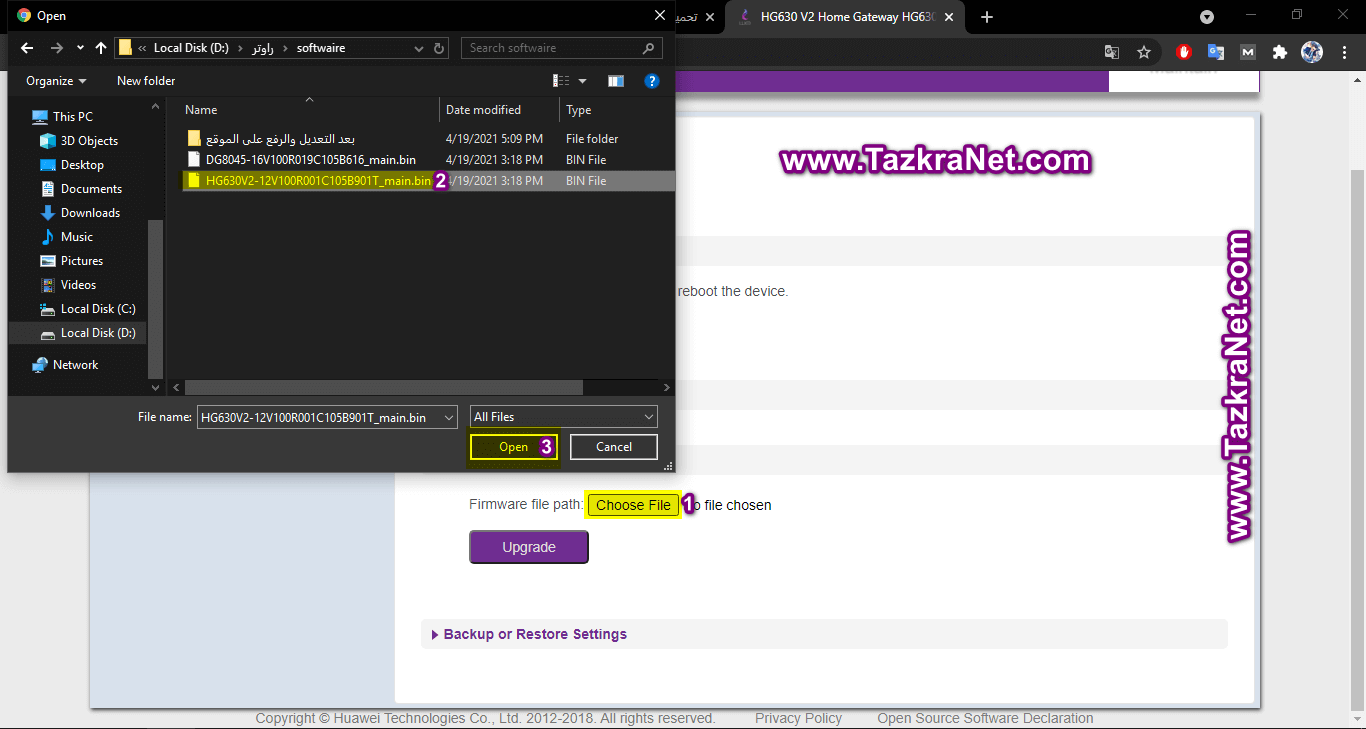Open Chrome's tab search dropdown arrow
This screenshot has height=729, width=1366.
tap(1207, 17)
